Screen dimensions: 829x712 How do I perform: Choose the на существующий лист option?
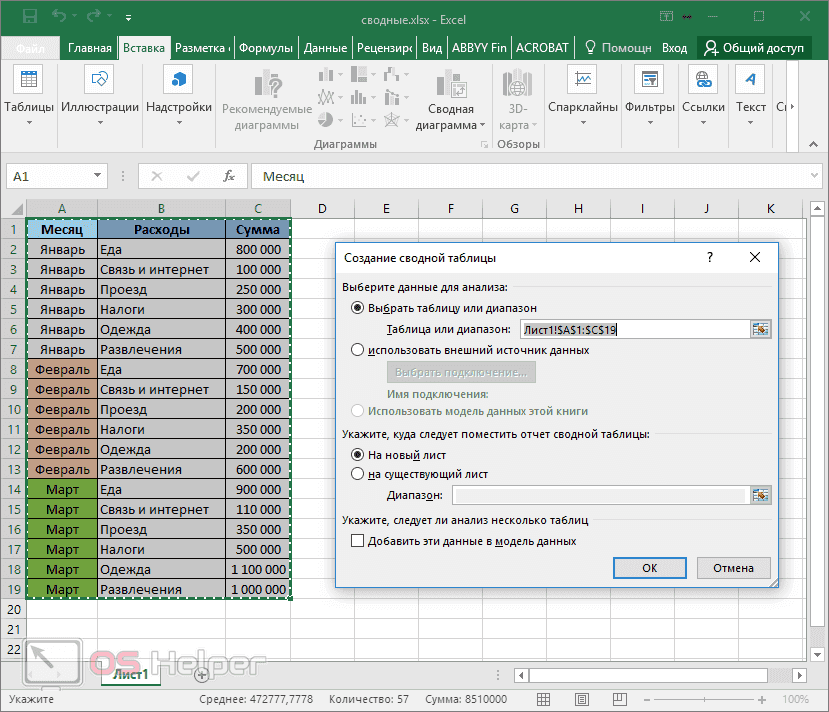pyautogui.click(x=358, y=475)
